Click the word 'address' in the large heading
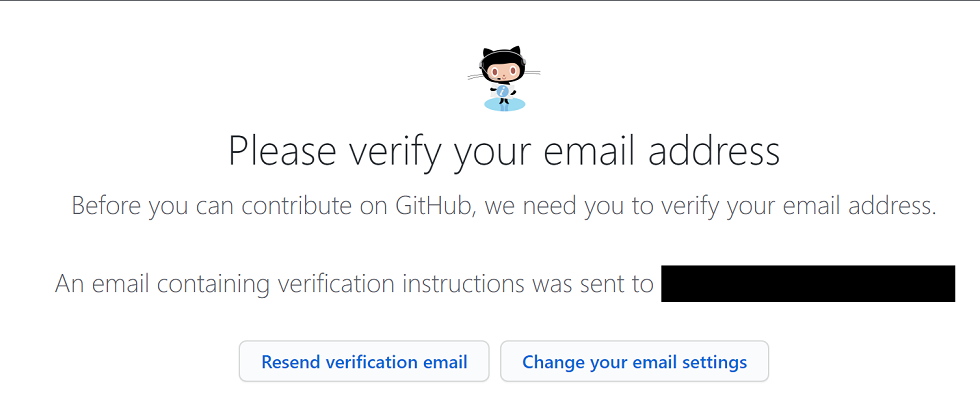This screenshot has width=980, height=406. 714,150
